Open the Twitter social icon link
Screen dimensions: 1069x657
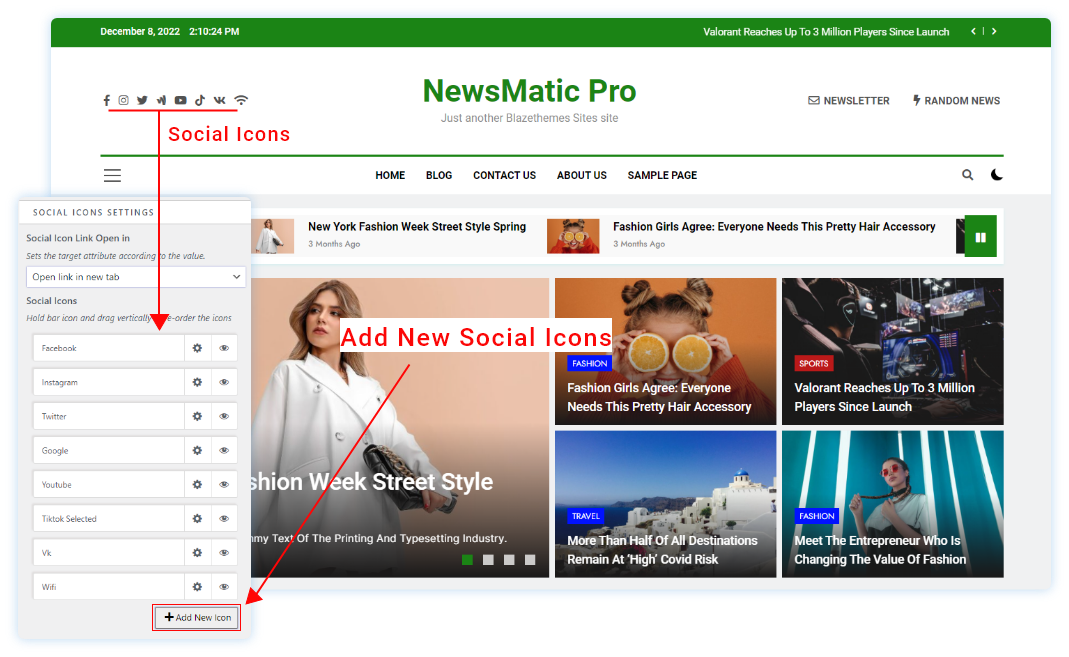click(x=142, y=100)
